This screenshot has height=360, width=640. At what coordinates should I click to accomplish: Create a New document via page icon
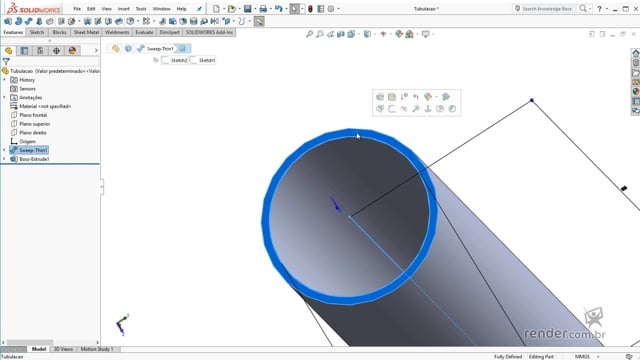[x=216, y=9]
